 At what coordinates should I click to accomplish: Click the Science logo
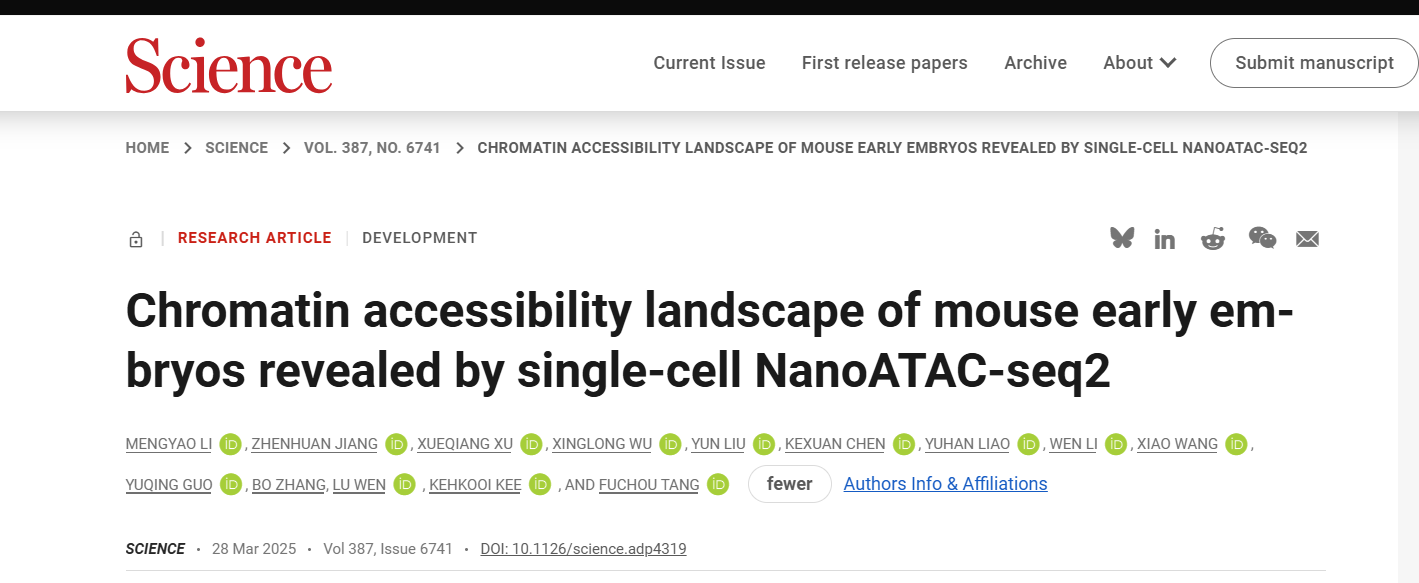(x=228, y=64)
